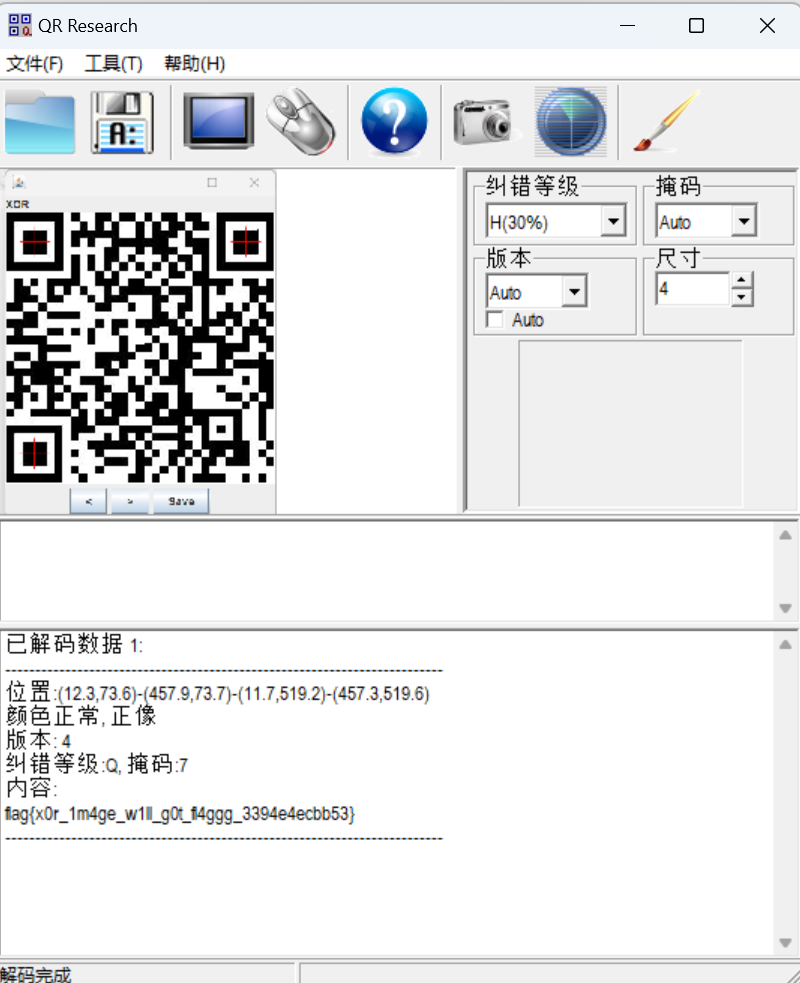Open the 工具(T) menu
800x983 pixels.
pos(113,63)
